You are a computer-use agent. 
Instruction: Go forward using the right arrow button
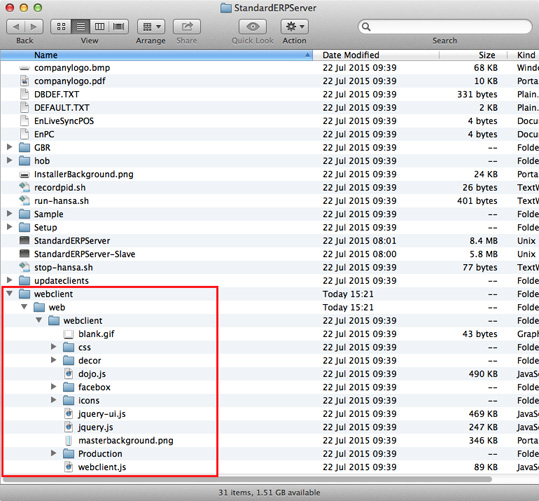[34, 26]
